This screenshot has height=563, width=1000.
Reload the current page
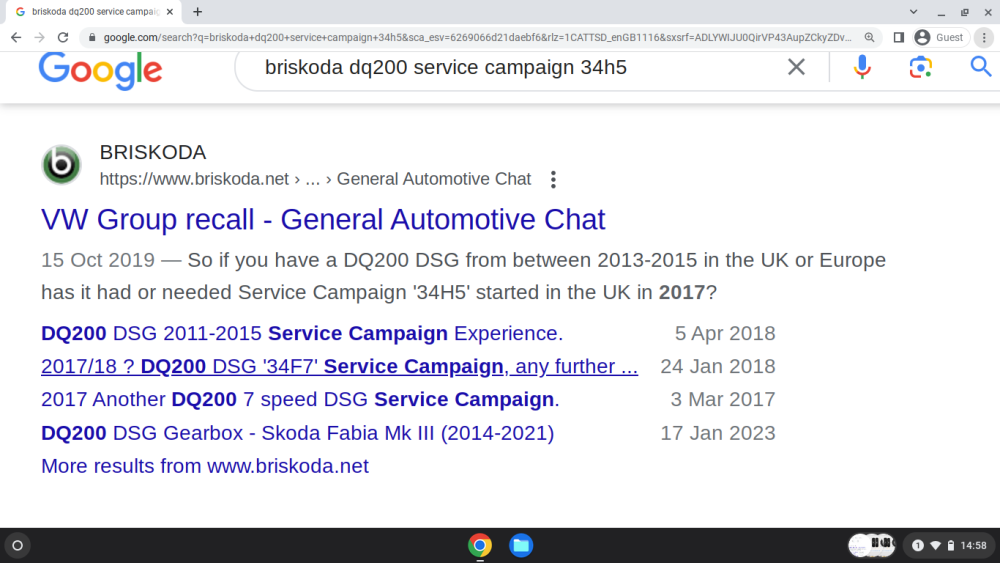pyautogui.click(x=62, y=38)
